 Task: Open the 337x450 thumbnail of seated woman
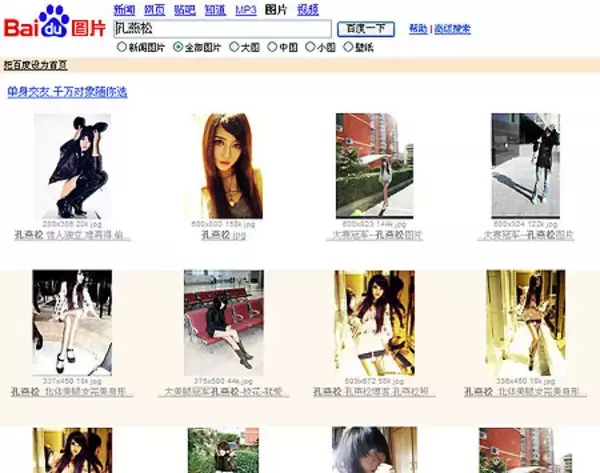(72, 323)
